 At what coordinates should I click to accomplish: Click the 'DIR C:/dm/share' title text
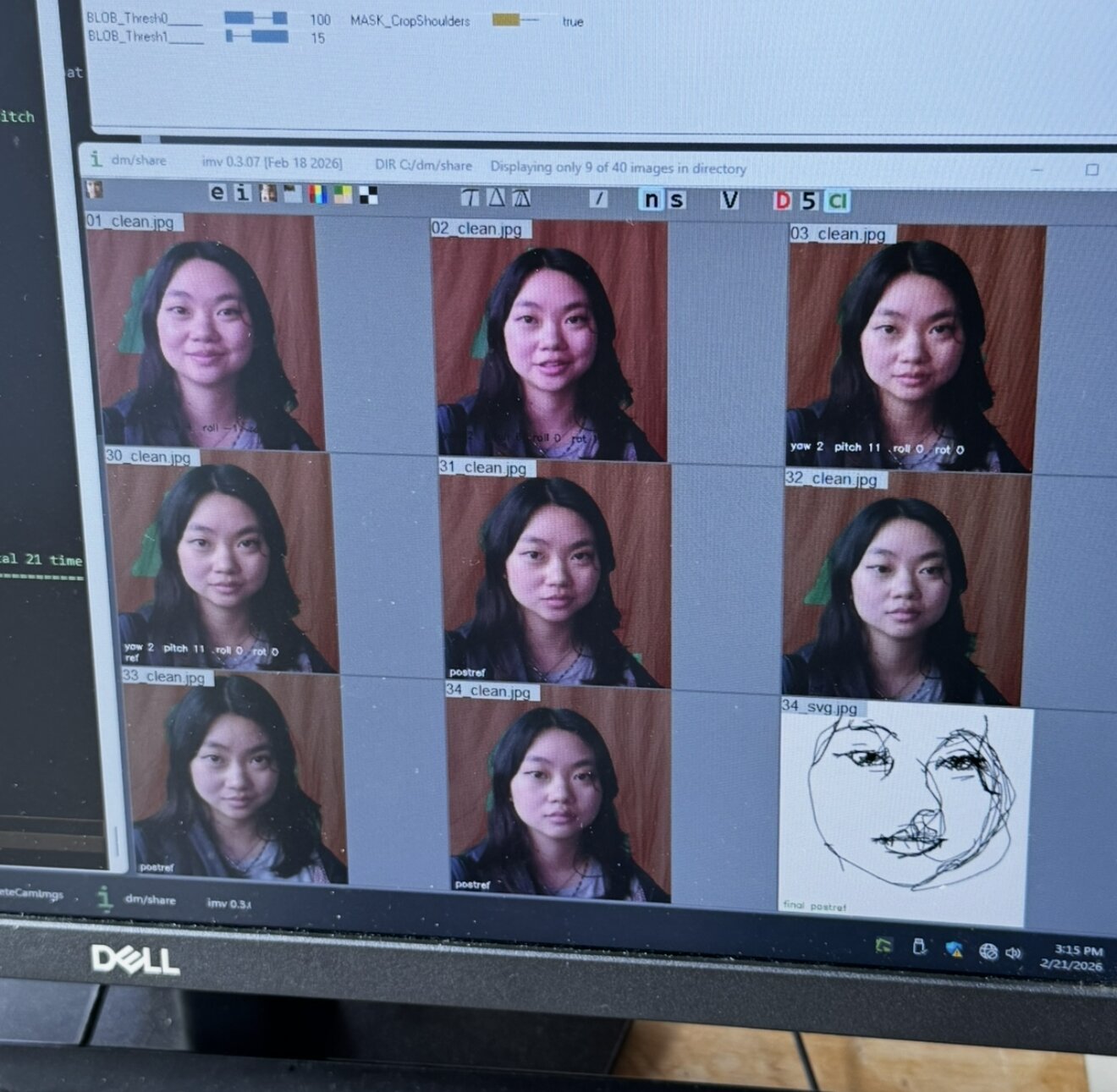pyautogui.click(x=423, y=165)
